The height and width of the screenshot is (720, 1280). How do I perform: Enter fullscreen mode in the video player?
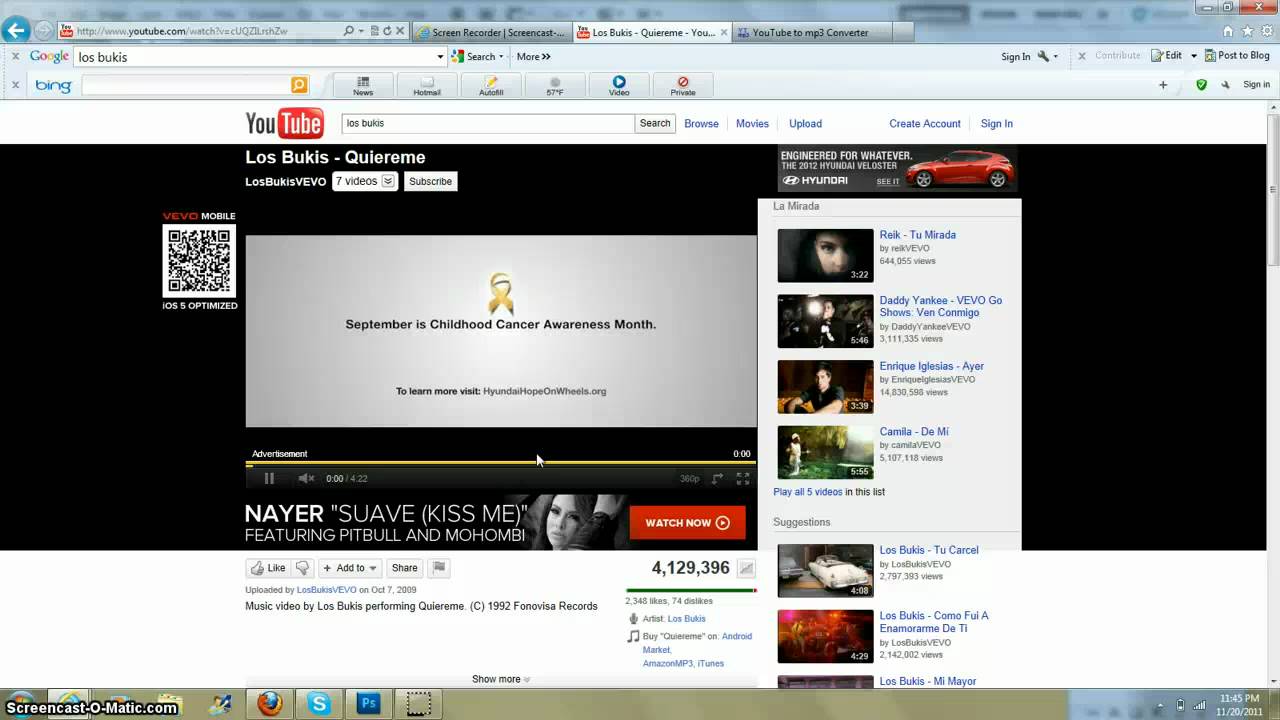pos(743,479)
